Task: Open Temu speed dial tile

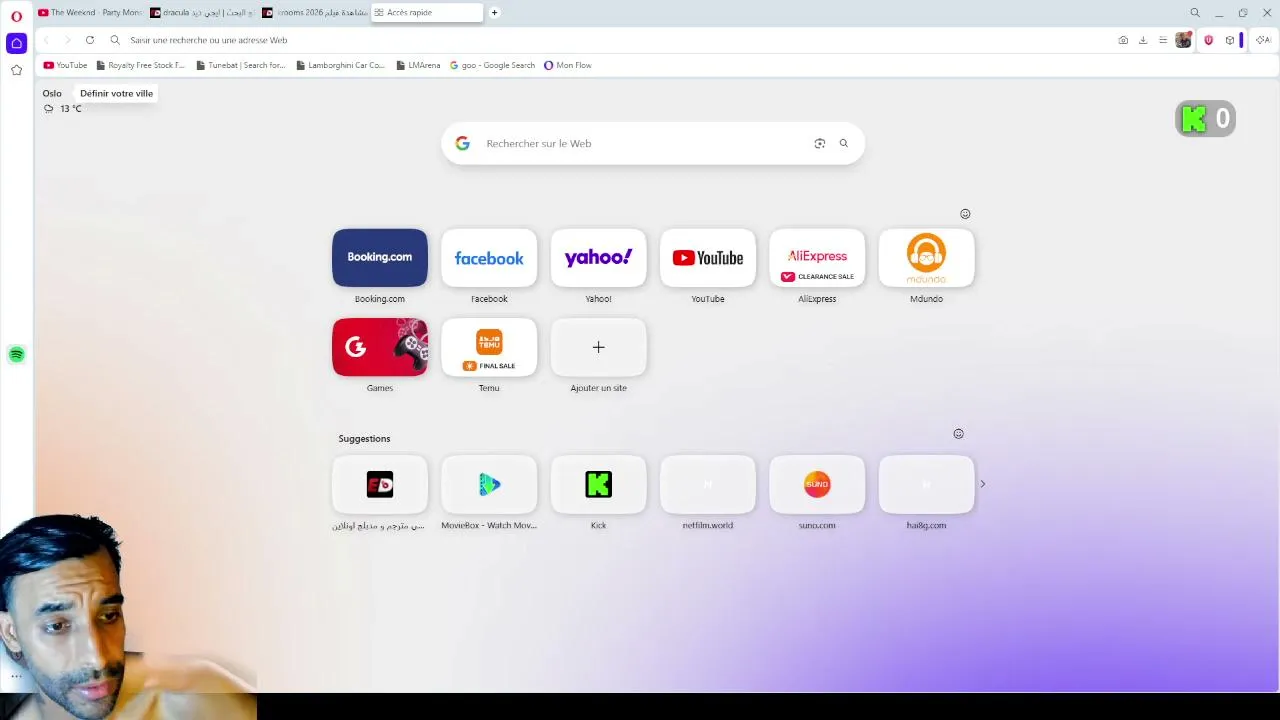Action: coord(489,347)
